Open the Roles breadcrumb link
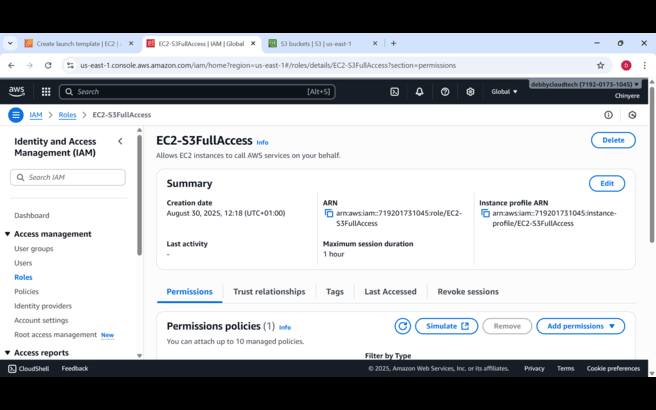The image size is (656, 410). pos(67,115)
